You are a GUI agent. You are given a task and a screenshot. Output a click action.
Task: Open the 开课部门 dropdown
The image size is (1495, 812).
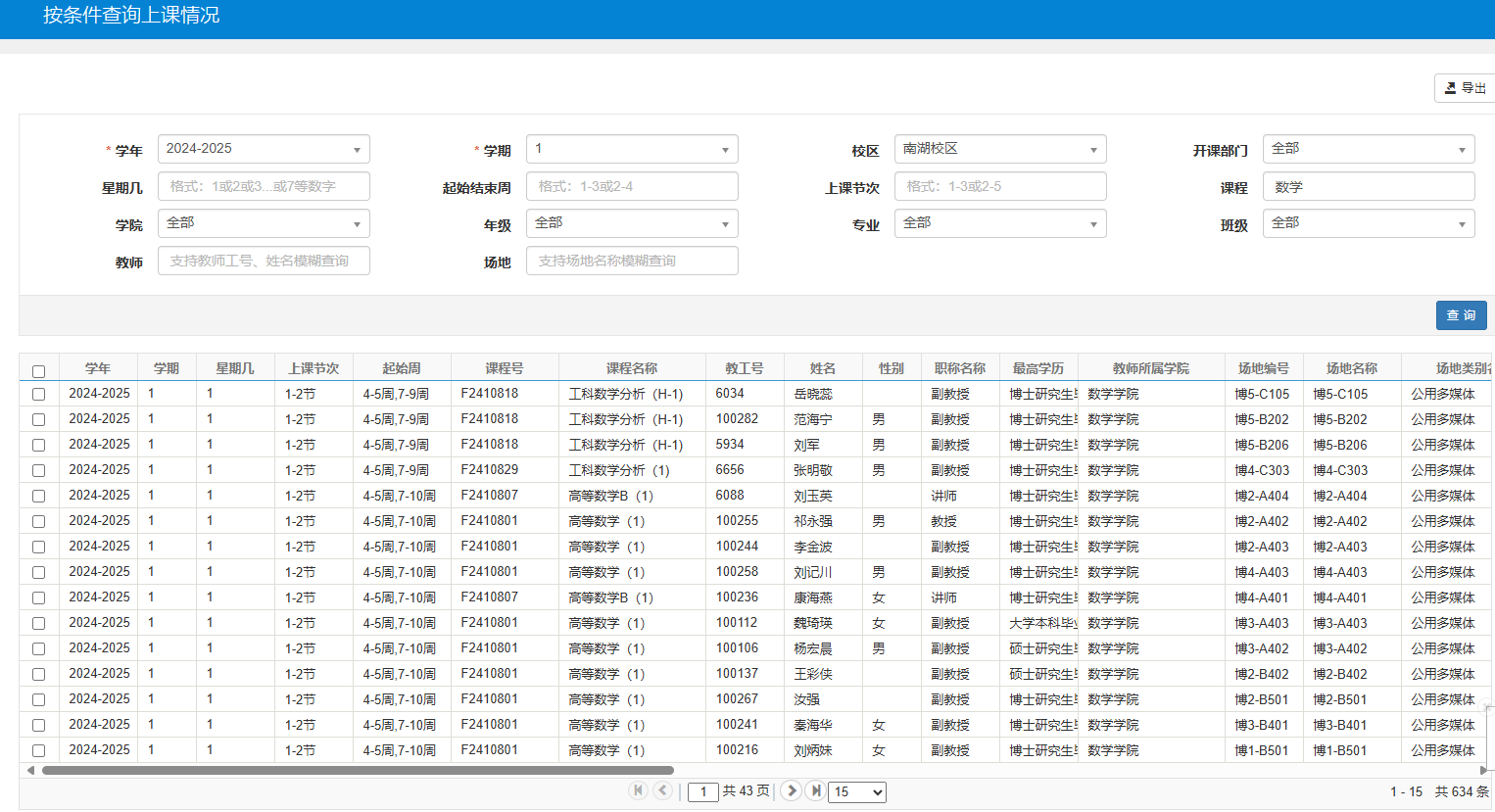pos(1369,149)
